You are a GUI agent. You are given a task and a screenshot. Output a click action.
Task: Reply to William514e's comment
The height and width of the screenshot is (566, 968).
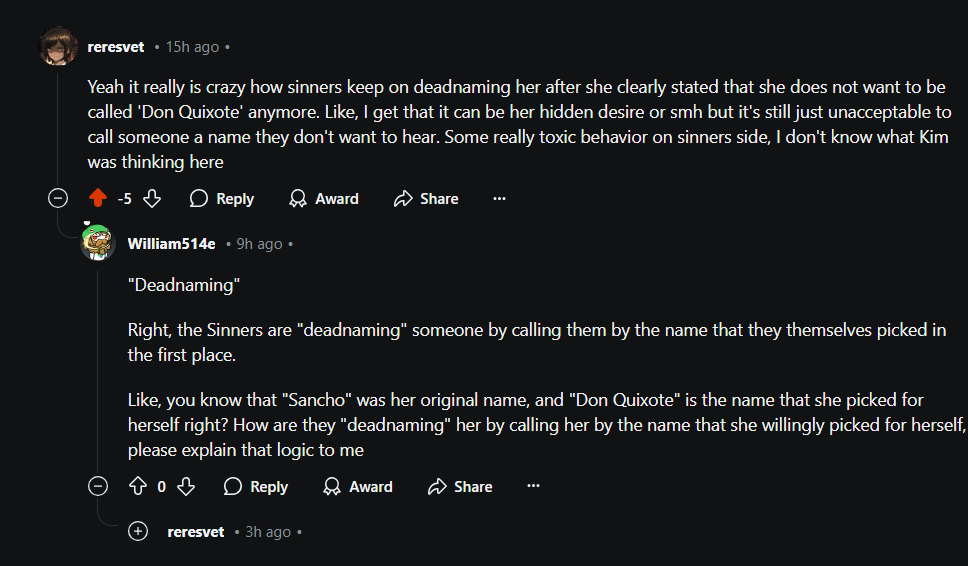click(x=256, y=487)
